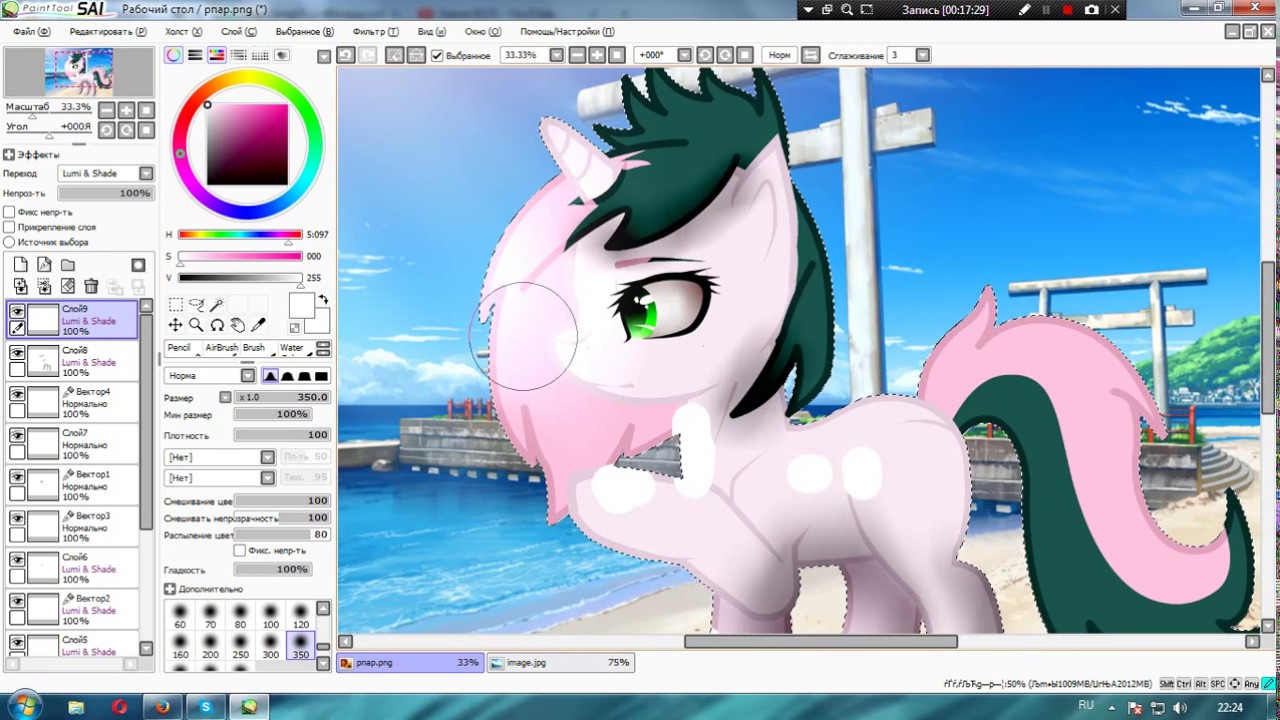Select Источник выбора radio option
The width and height of the screenshot is (1280, 720).
point(9,242)
